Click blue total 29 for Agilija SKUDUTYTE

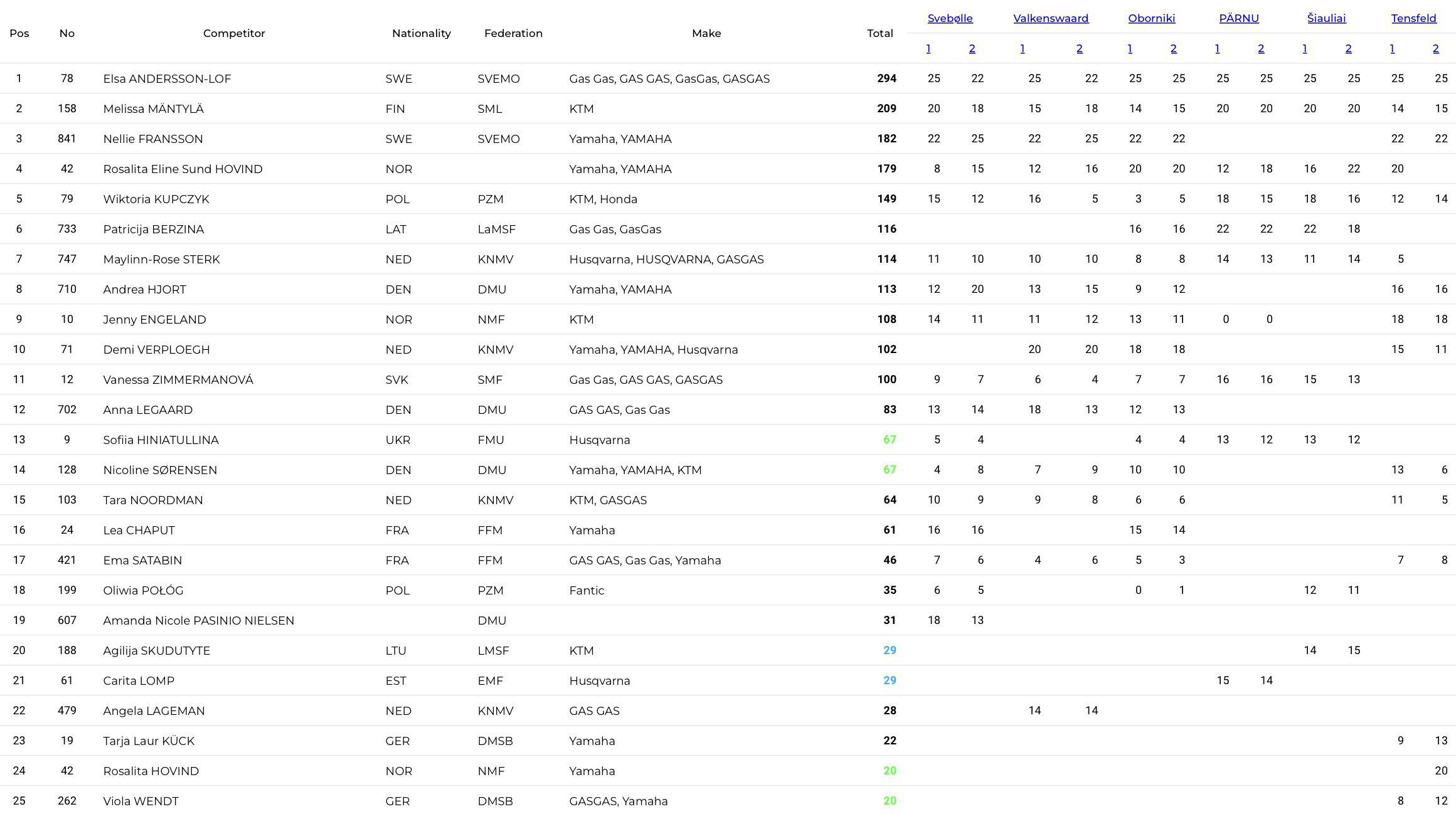(890, 650)
